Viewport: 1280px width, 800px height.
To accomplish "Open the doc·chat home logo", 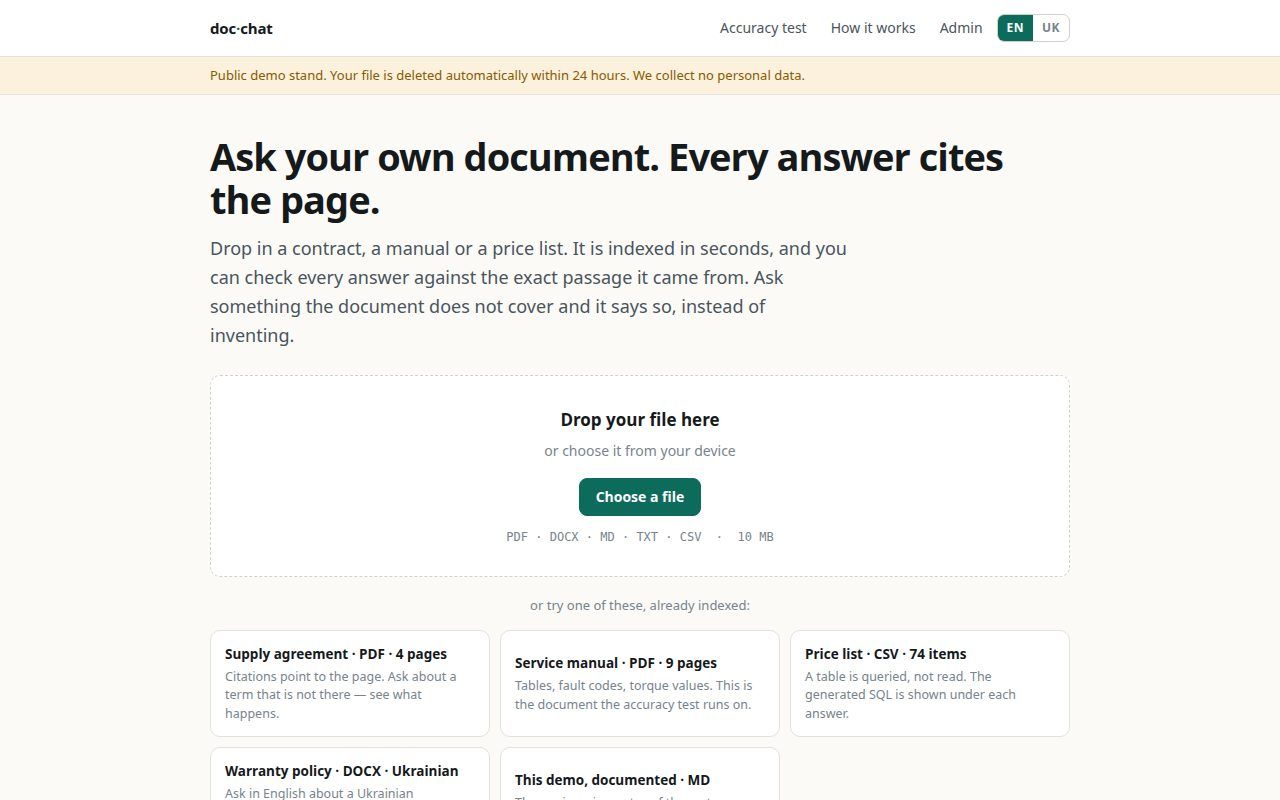I will point(241,28).
